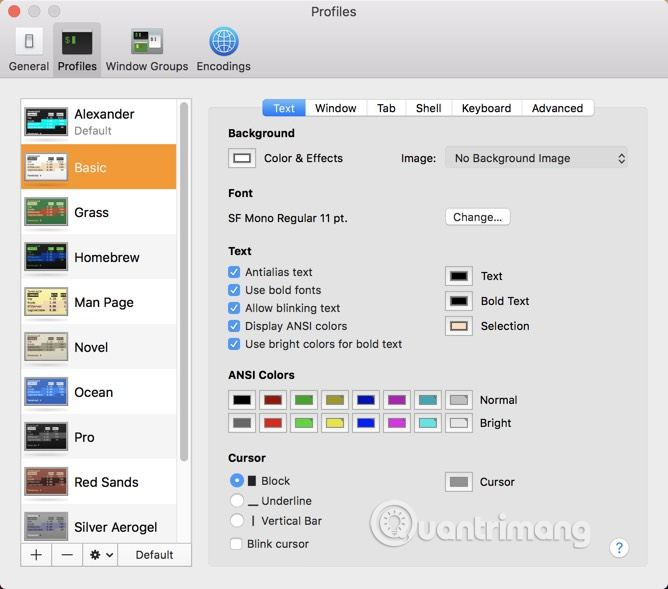Switch to the Keyboard tab
The width and height of the screenshot is (668, 589).
pos(486,108)
